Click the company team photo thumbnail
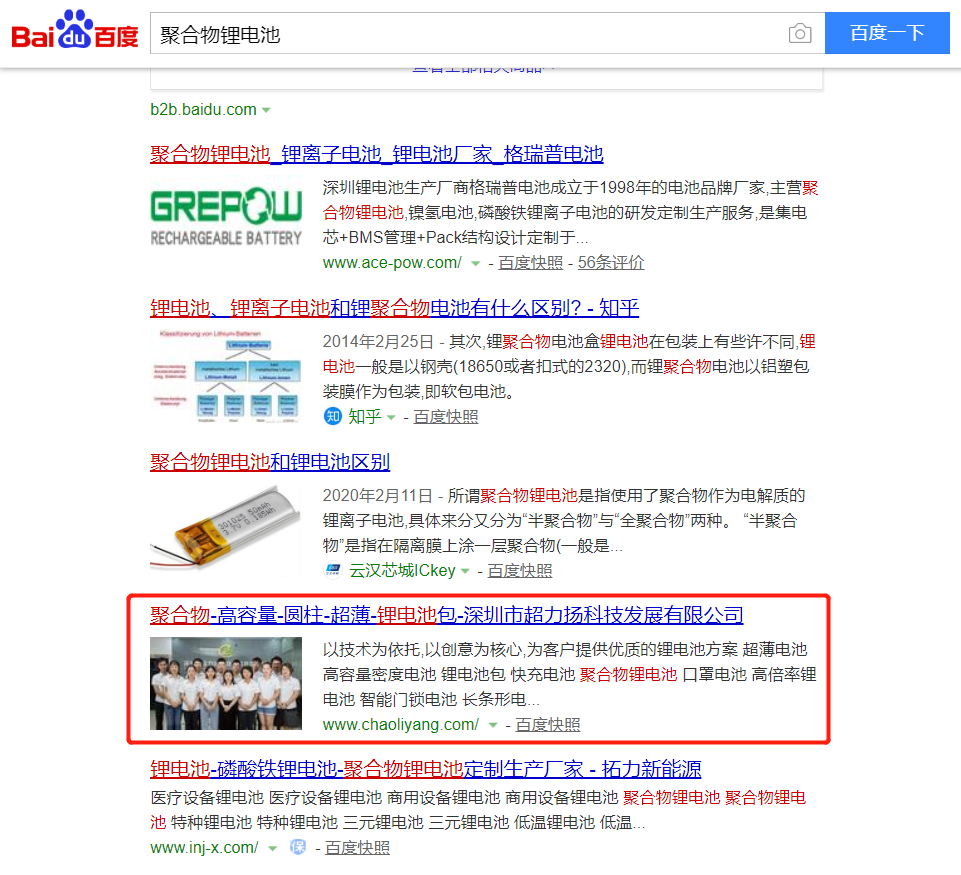This screenshot has height=875, width=961. click(x=226, y=683)
